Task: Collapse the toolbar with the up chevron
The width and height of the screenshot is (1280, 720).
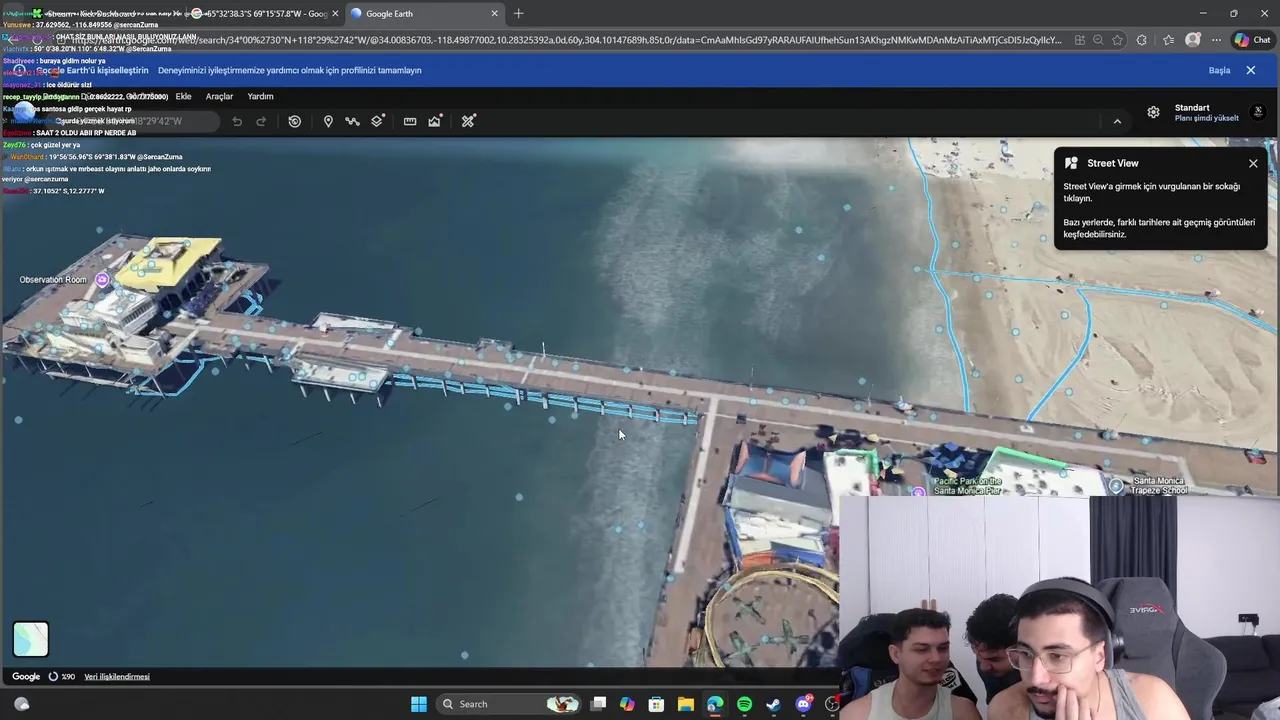Action: [1117, 121]
